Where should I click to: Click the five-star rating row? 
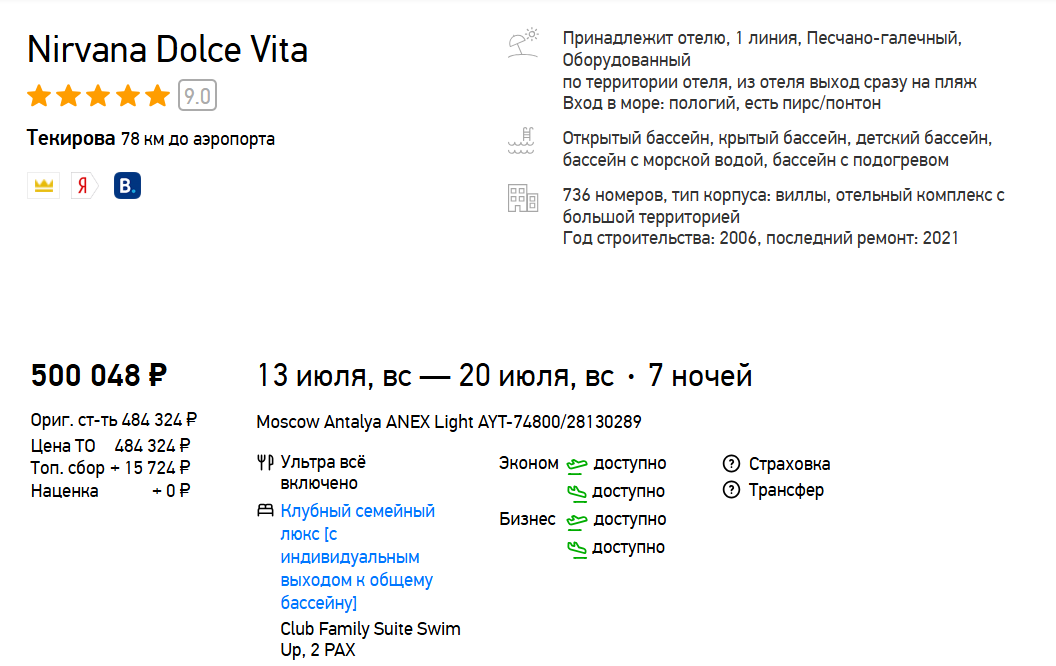pyautogui.click(x=97, y=96)
